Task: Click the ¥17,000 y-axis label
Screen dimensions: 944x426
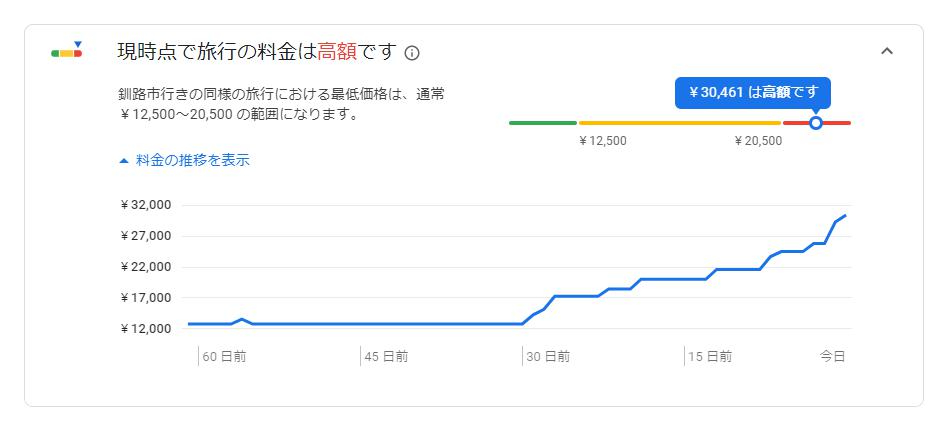Action: [146, 298]
